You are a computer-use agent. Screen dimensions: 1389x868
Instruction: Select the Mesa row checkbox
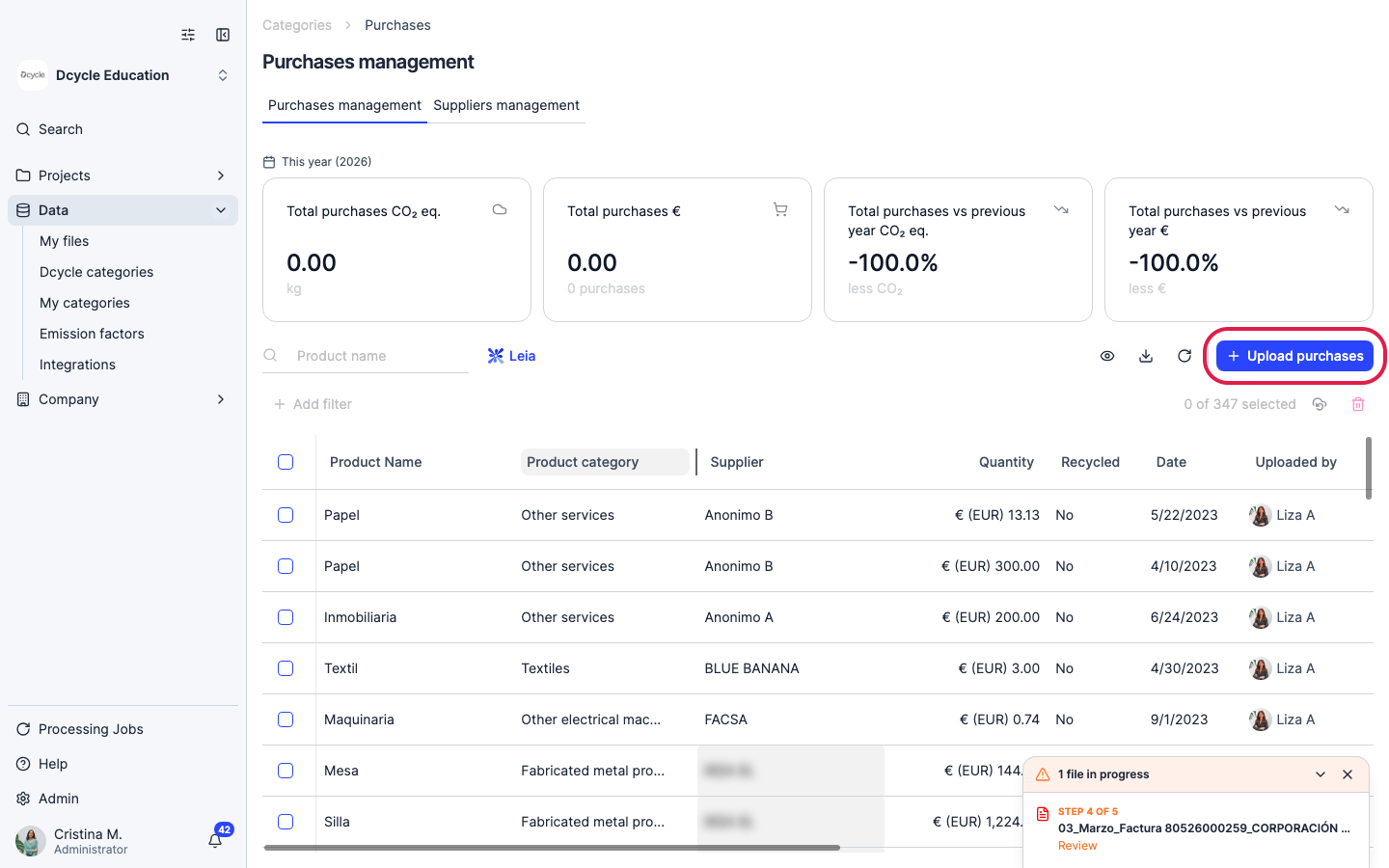[x=286, y=771]
